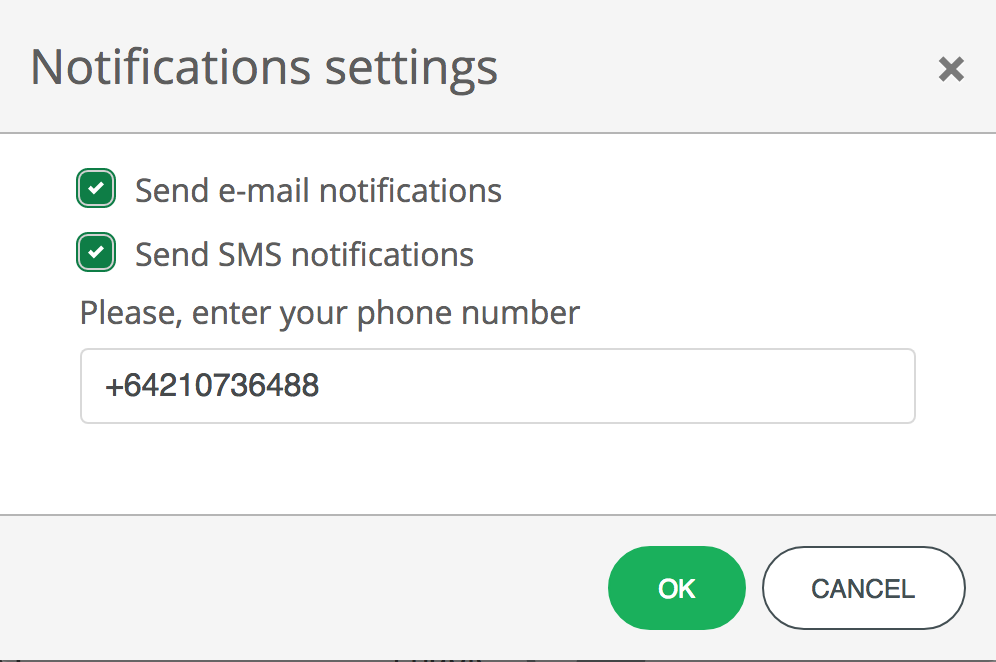Click the Please, enter your phone number label

[x=328, y=312]
